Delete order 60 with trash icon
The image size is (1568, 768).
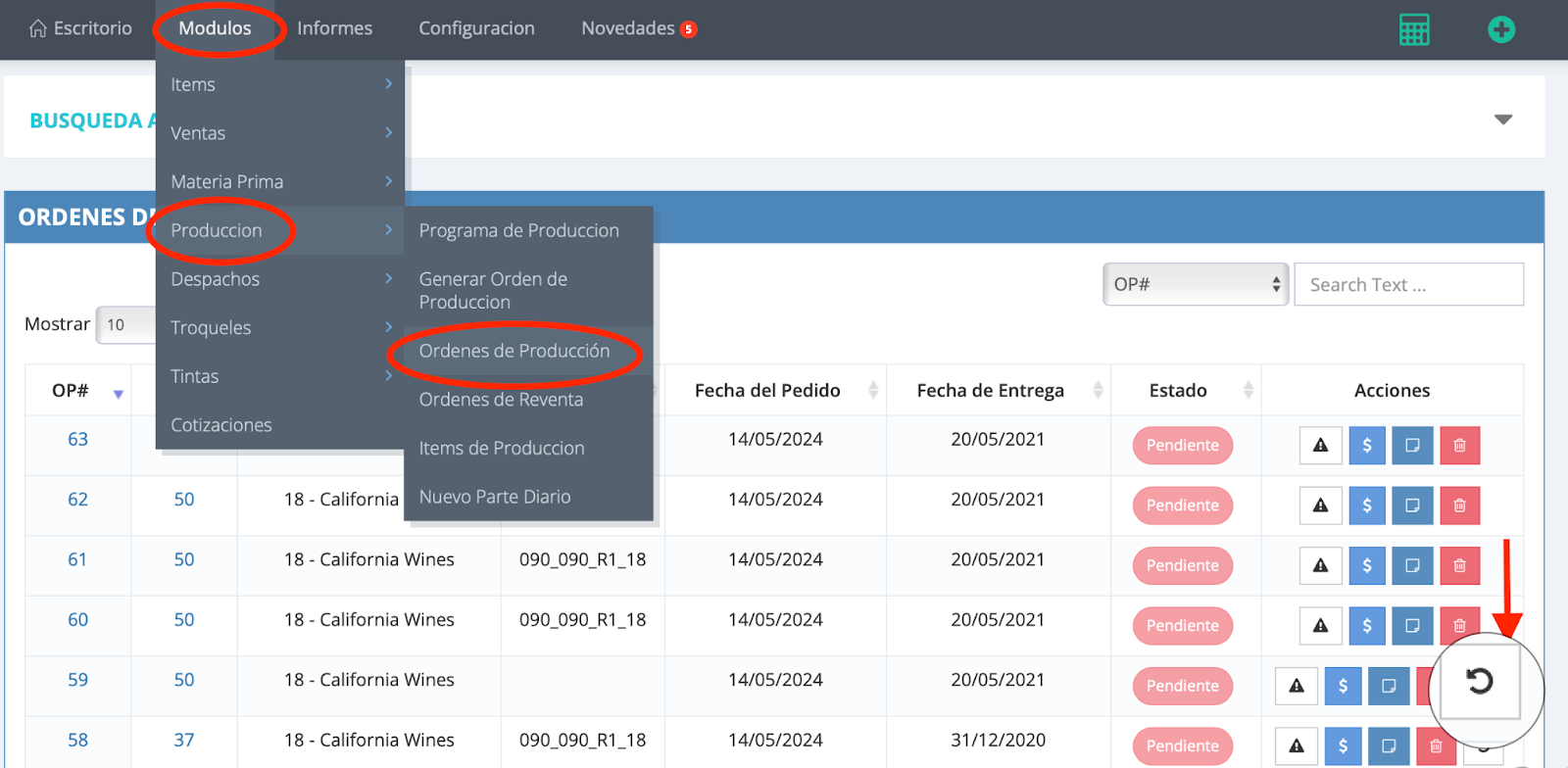(1459, 626)
